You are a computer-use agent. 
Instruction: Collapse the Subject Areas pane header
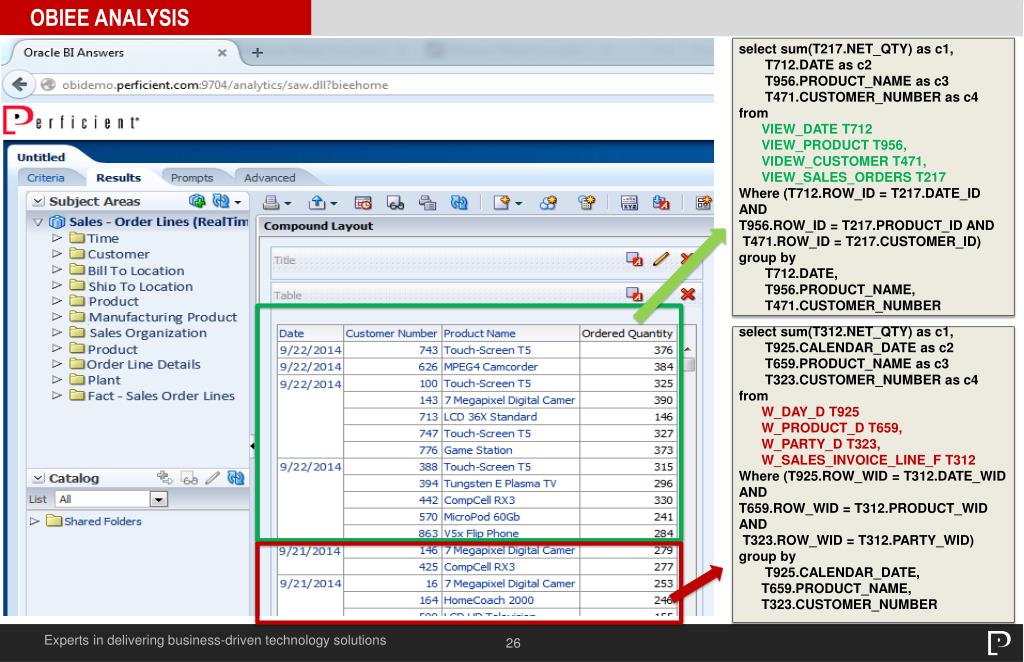point(39,201)
